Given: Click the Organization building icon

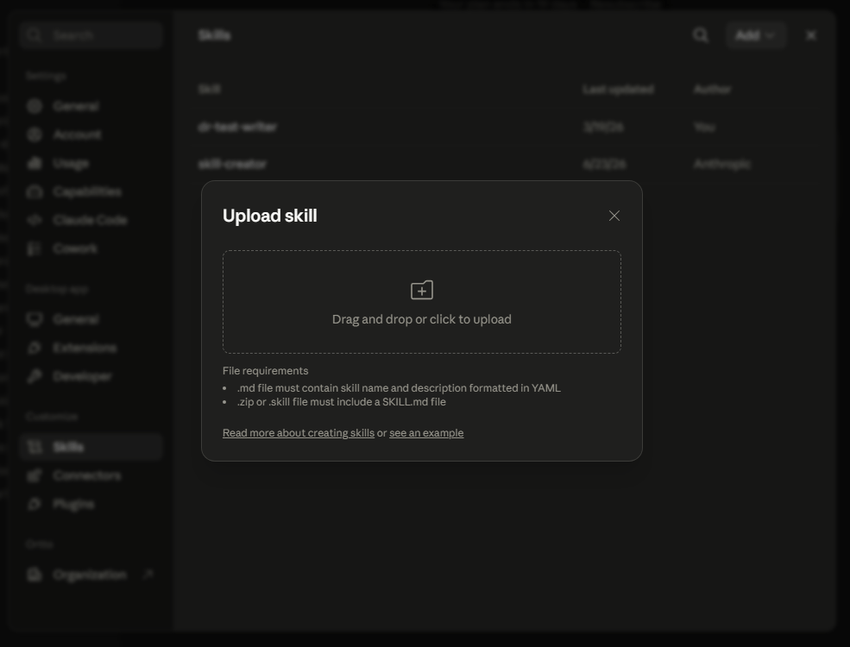Looking at the screenshot, I should click(x=35, y=574).
